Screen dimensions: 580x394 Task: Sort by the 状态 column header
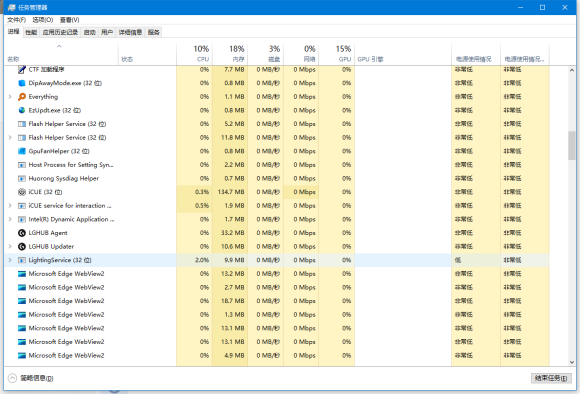(x=148, y=54)
